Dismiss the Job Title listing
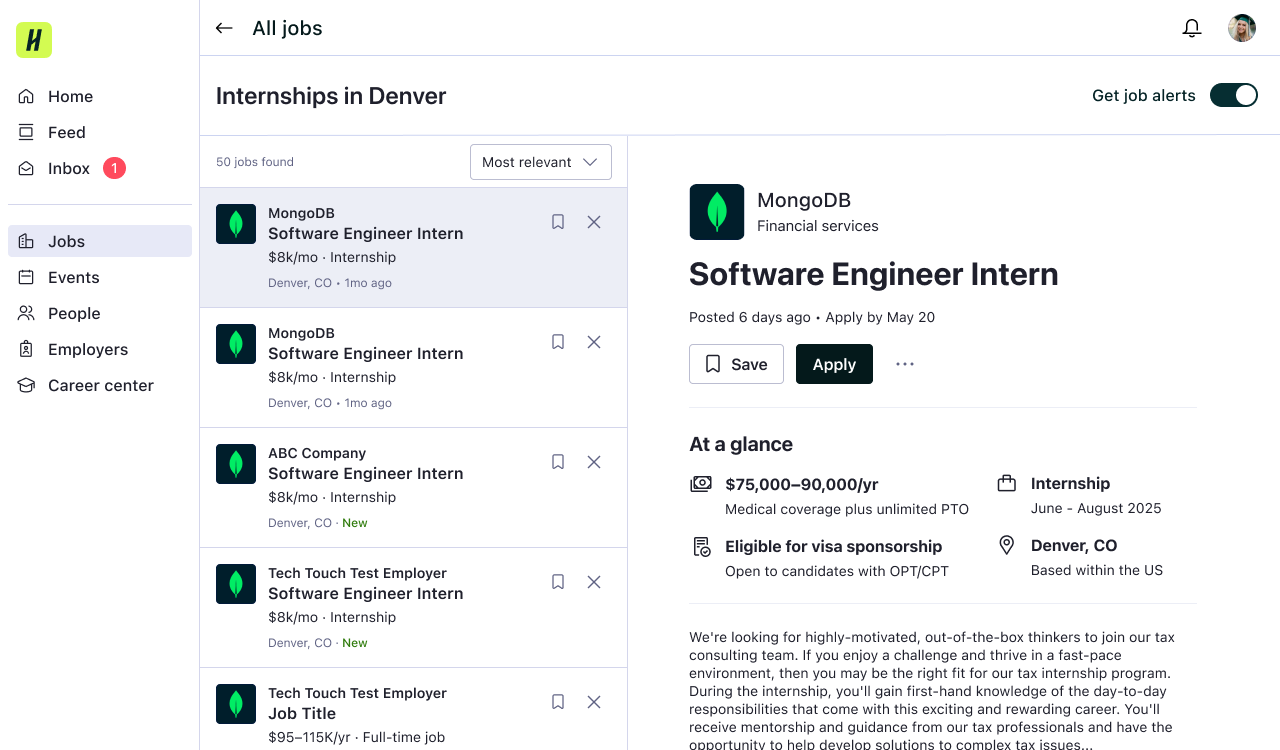The image size is (1280, 750). pos(594,702)
